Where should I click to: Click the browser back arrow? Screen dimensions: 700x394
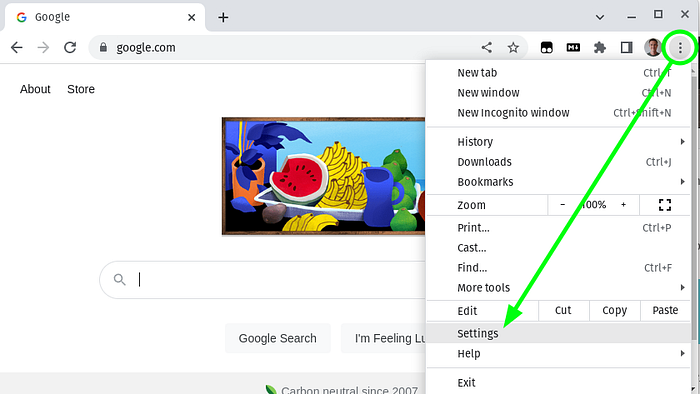point(17,47)
